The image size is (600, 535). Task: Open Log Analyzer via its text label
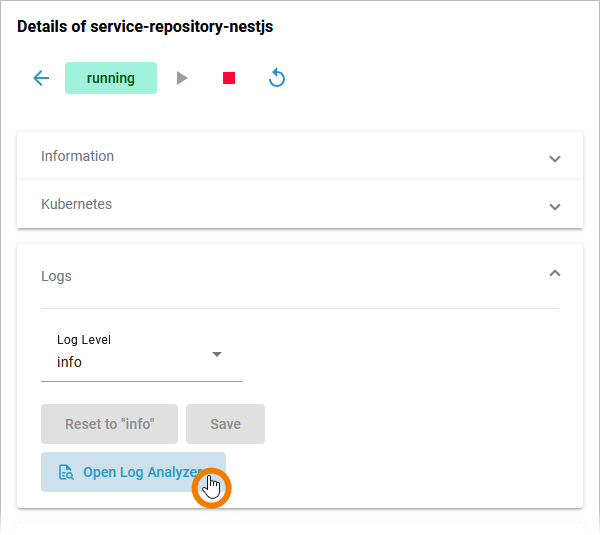(141, 473)
